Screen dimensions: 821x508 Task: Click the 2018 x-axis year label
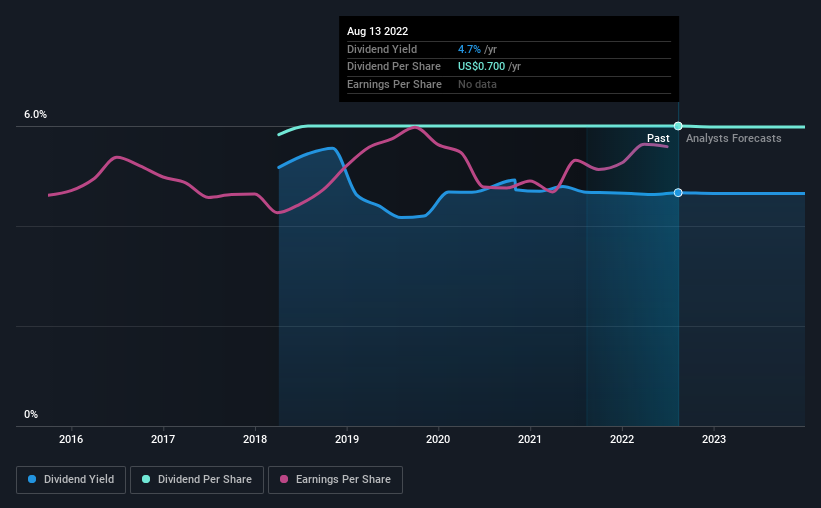click(x=255, y=439)
